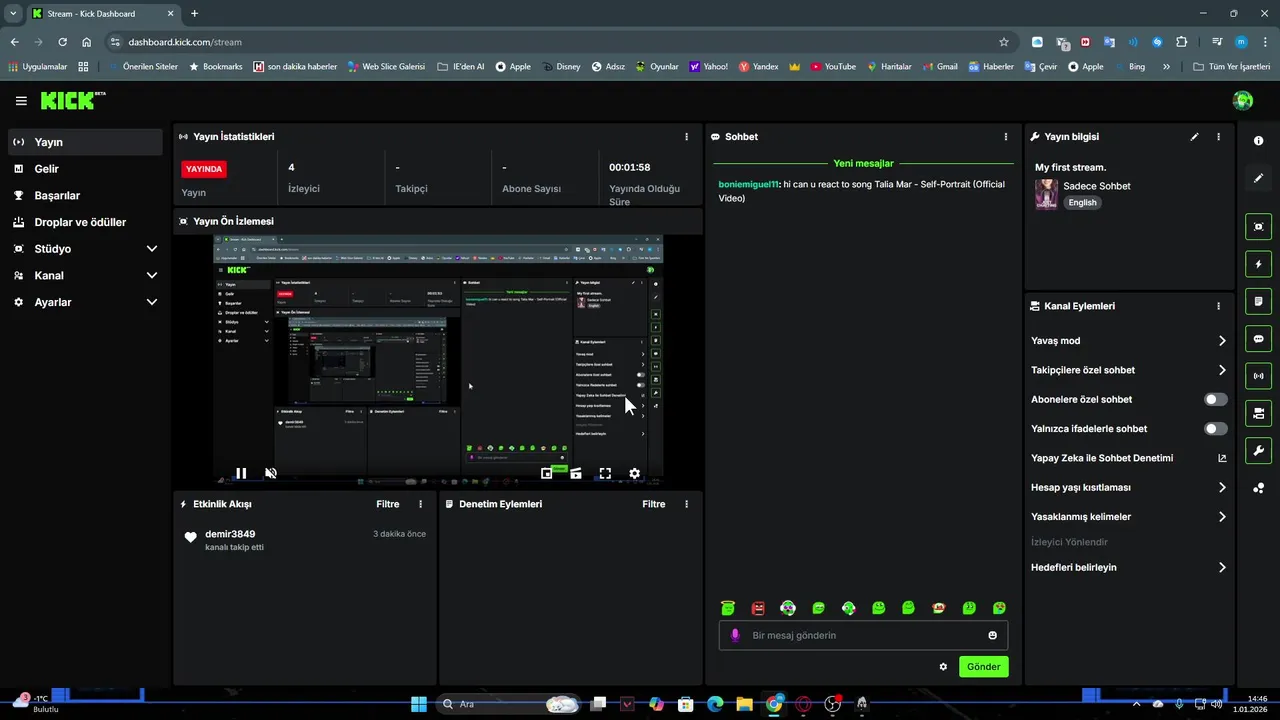This screenshot has width=1280, height=720.
Task: Reload the page in the browser
Action: [62, 42]
